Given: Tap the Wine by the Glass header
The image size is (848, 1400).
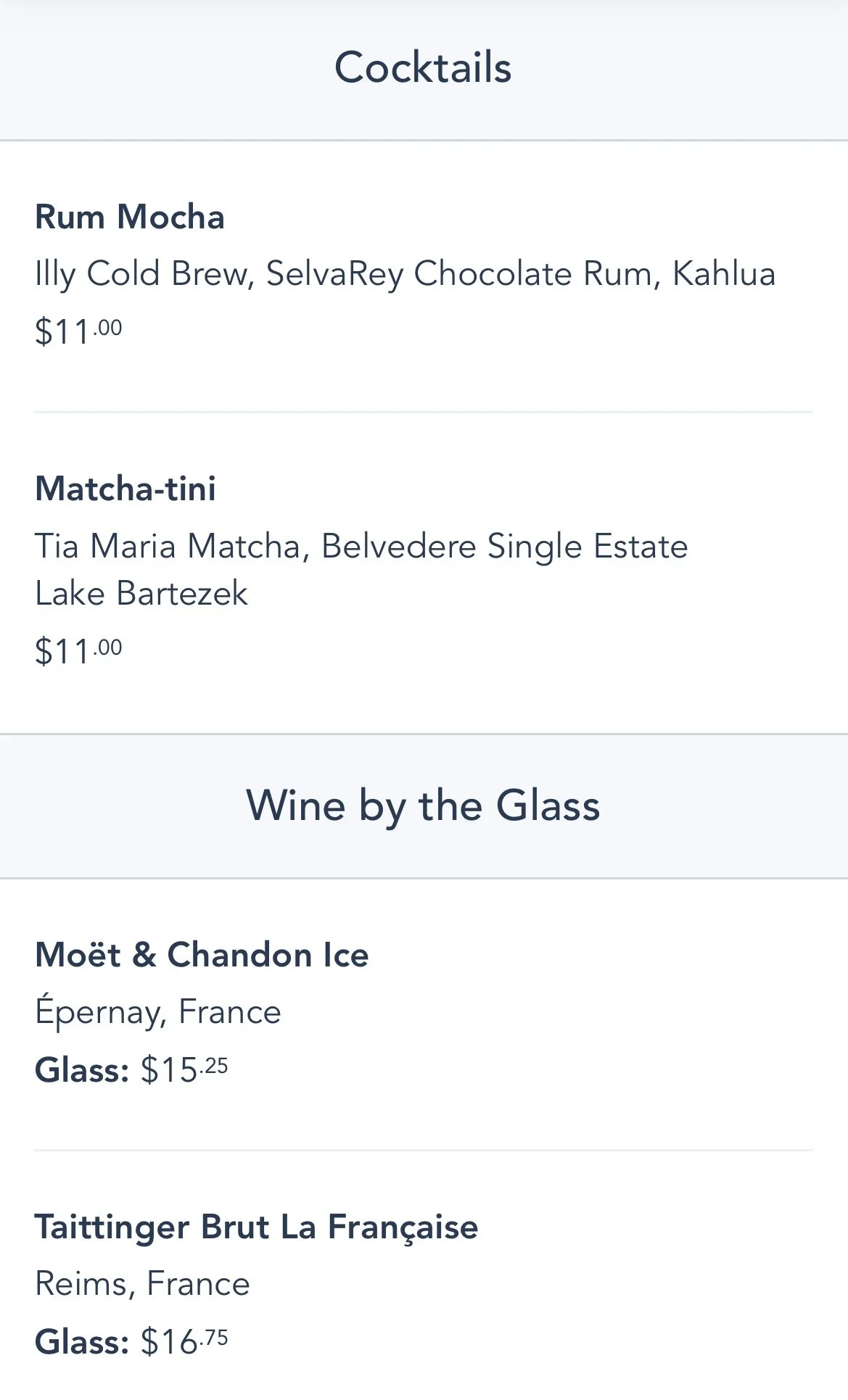Looking at the screenshot, I should (423, 805).
